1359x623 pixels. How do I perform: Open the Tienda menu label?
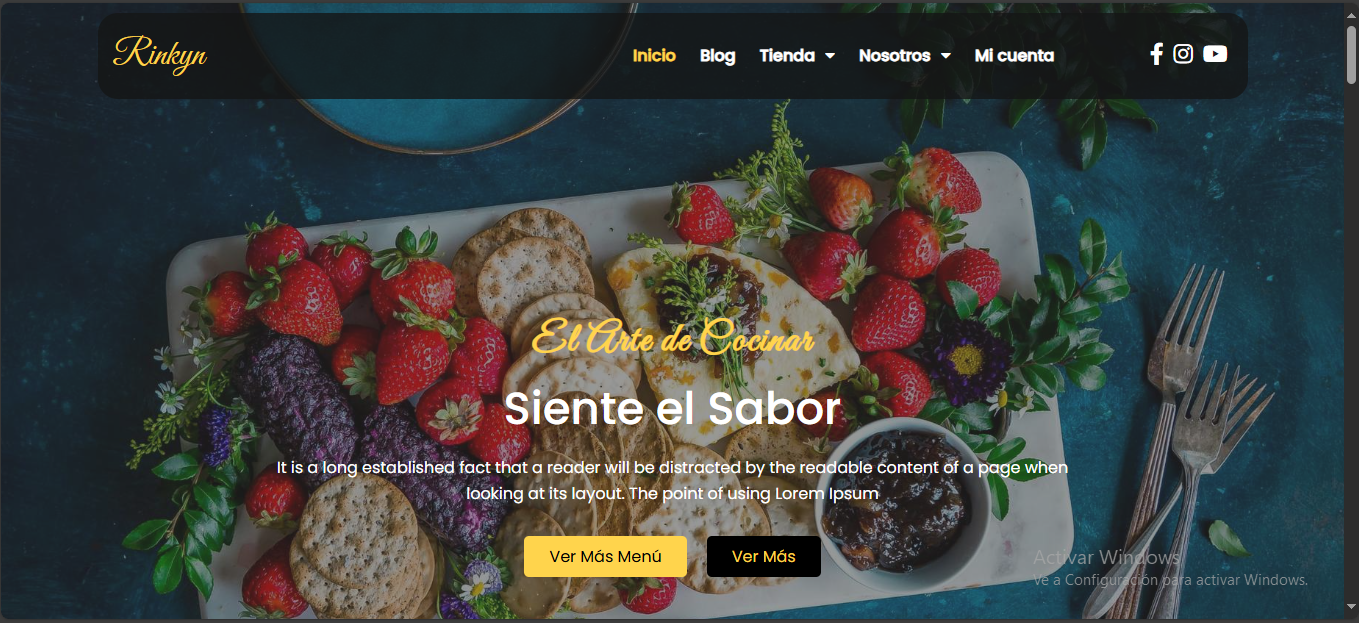(x=787, y=56)
